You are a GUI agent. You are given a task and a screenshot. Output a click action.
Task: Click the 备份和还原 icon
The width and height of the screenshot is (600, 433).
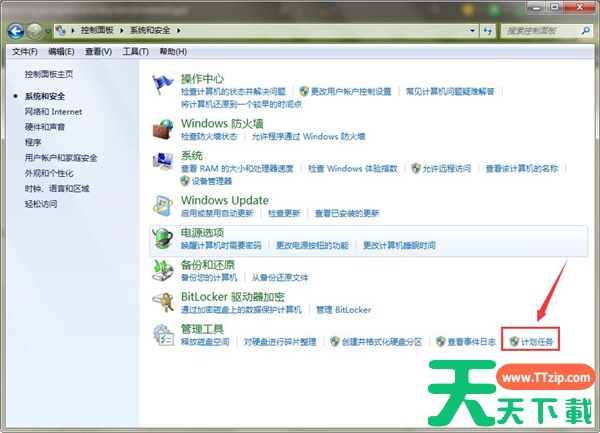164,269
